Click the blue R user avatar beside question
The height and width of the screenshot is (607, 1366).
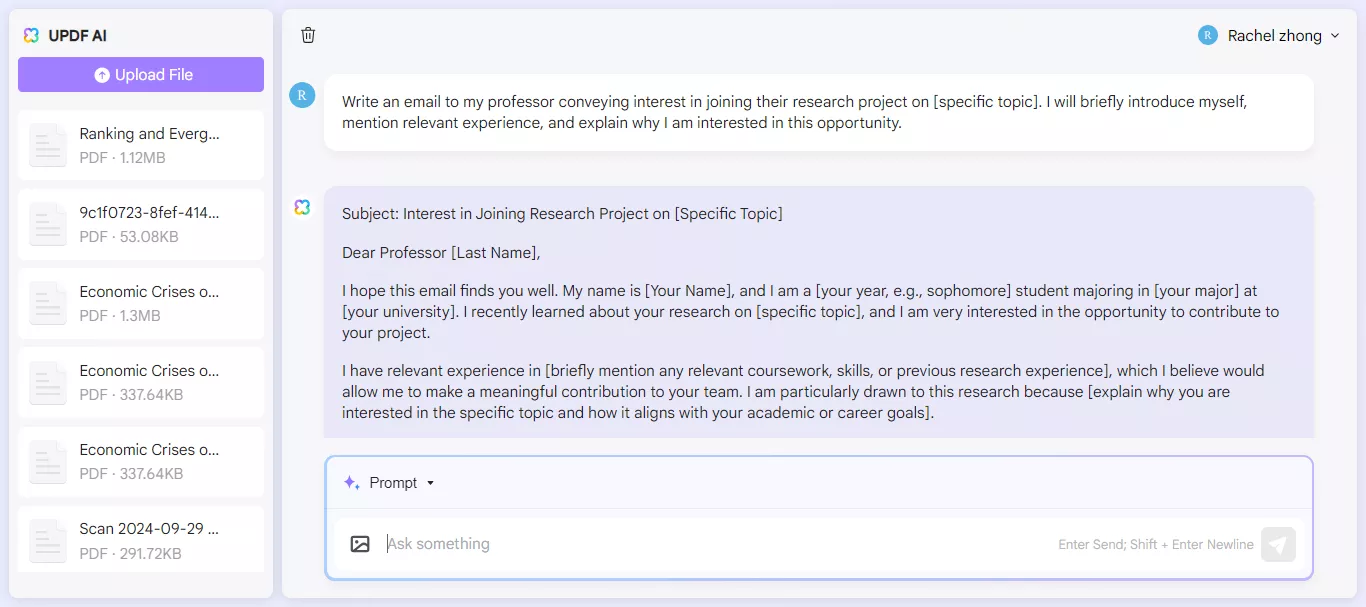coord(302,95)
